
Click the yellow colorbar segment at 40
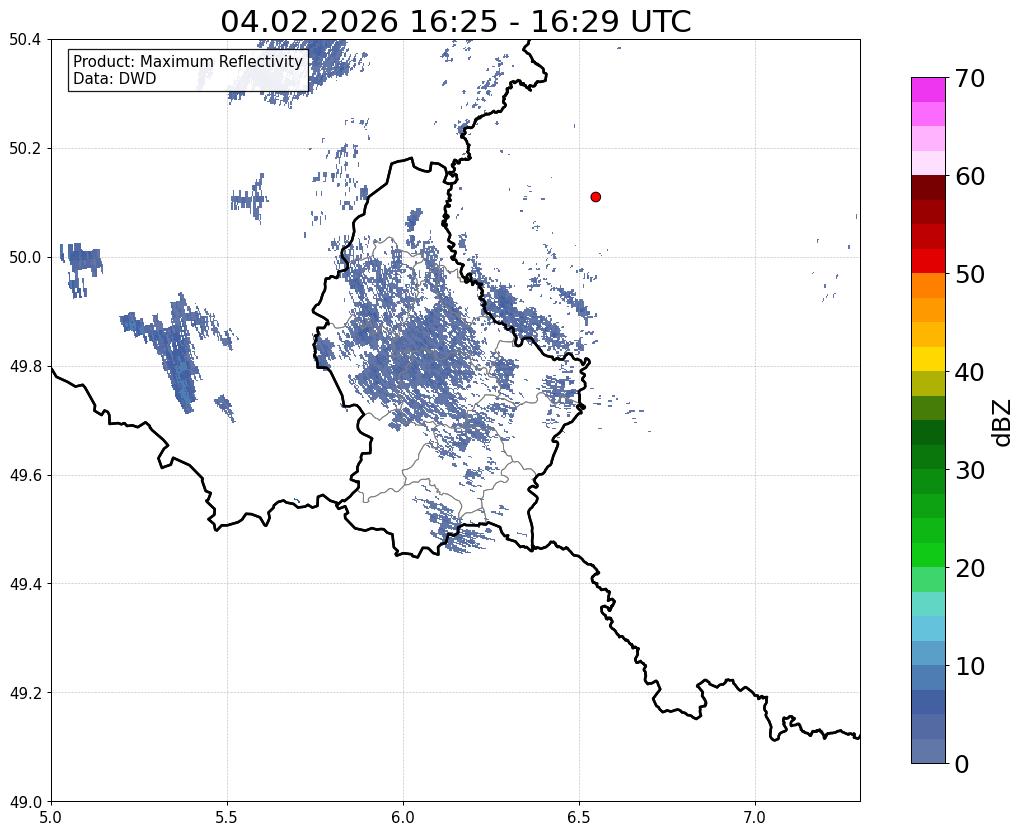(928, 359)
